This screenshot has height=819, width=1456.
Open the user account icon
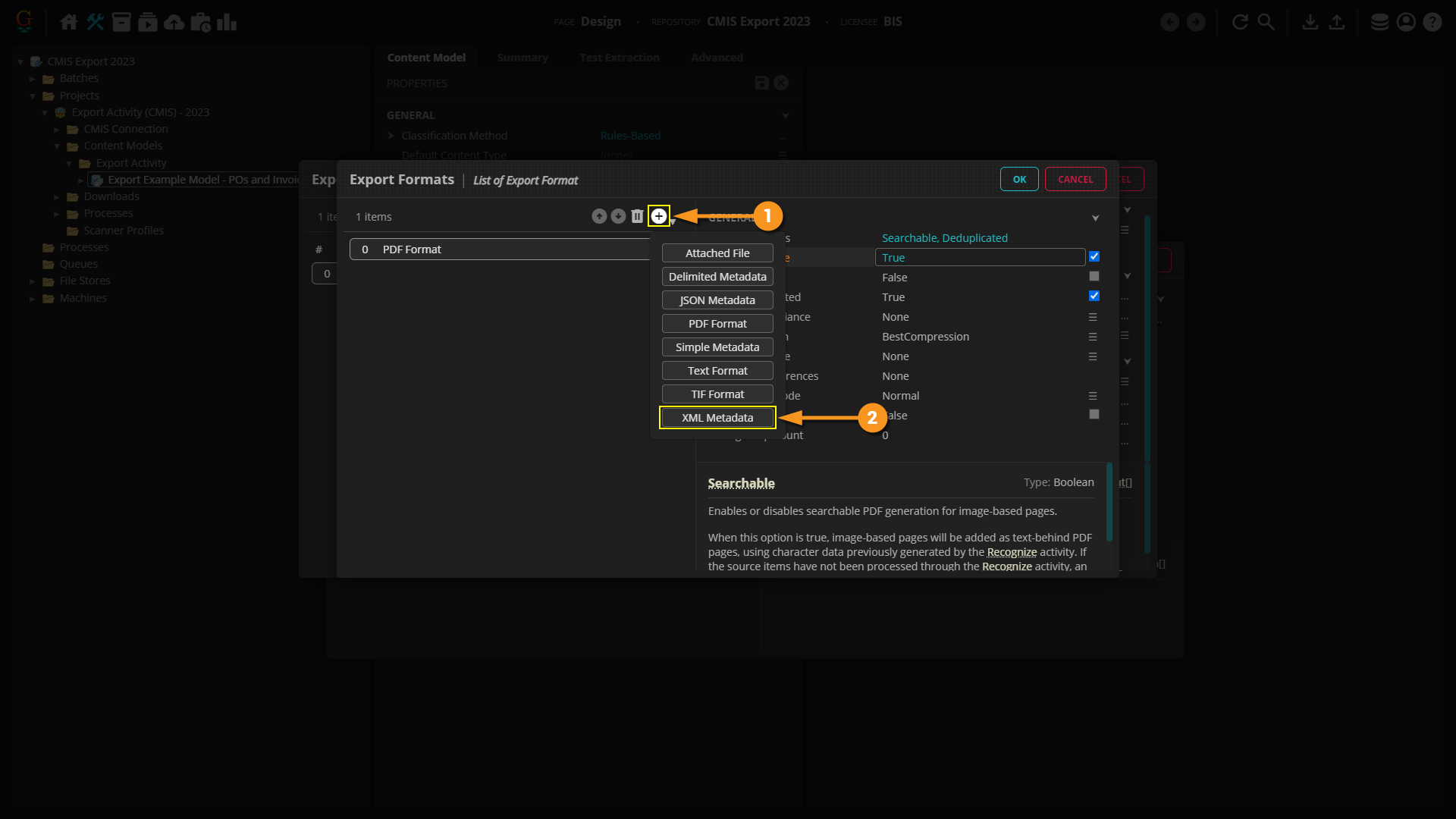(1406, 22)
